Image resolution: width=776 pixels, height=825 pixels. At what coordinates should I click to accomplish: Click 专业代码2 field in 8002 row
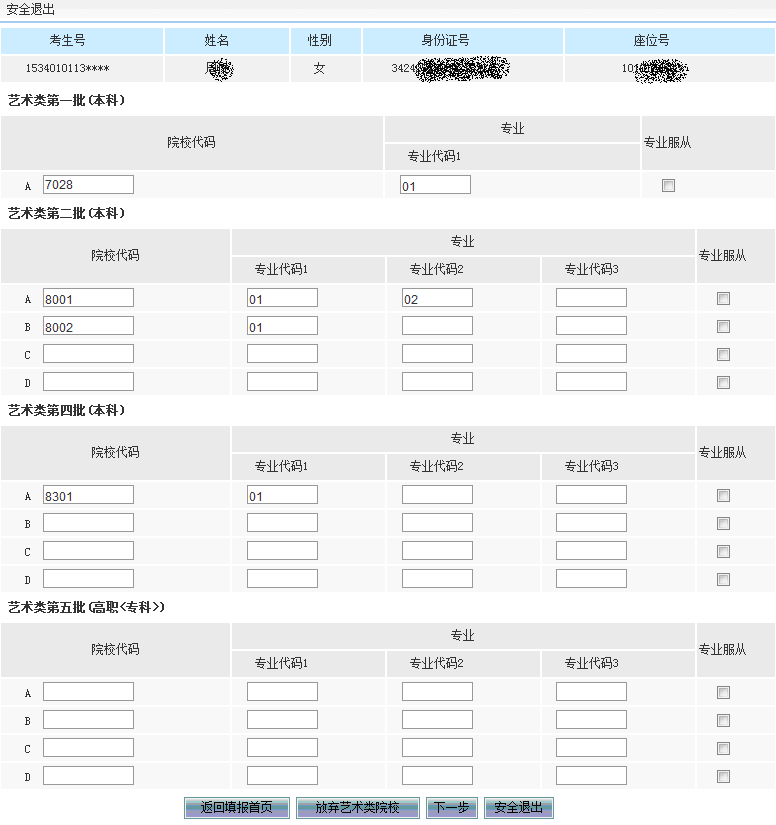[x=437, y=326]
